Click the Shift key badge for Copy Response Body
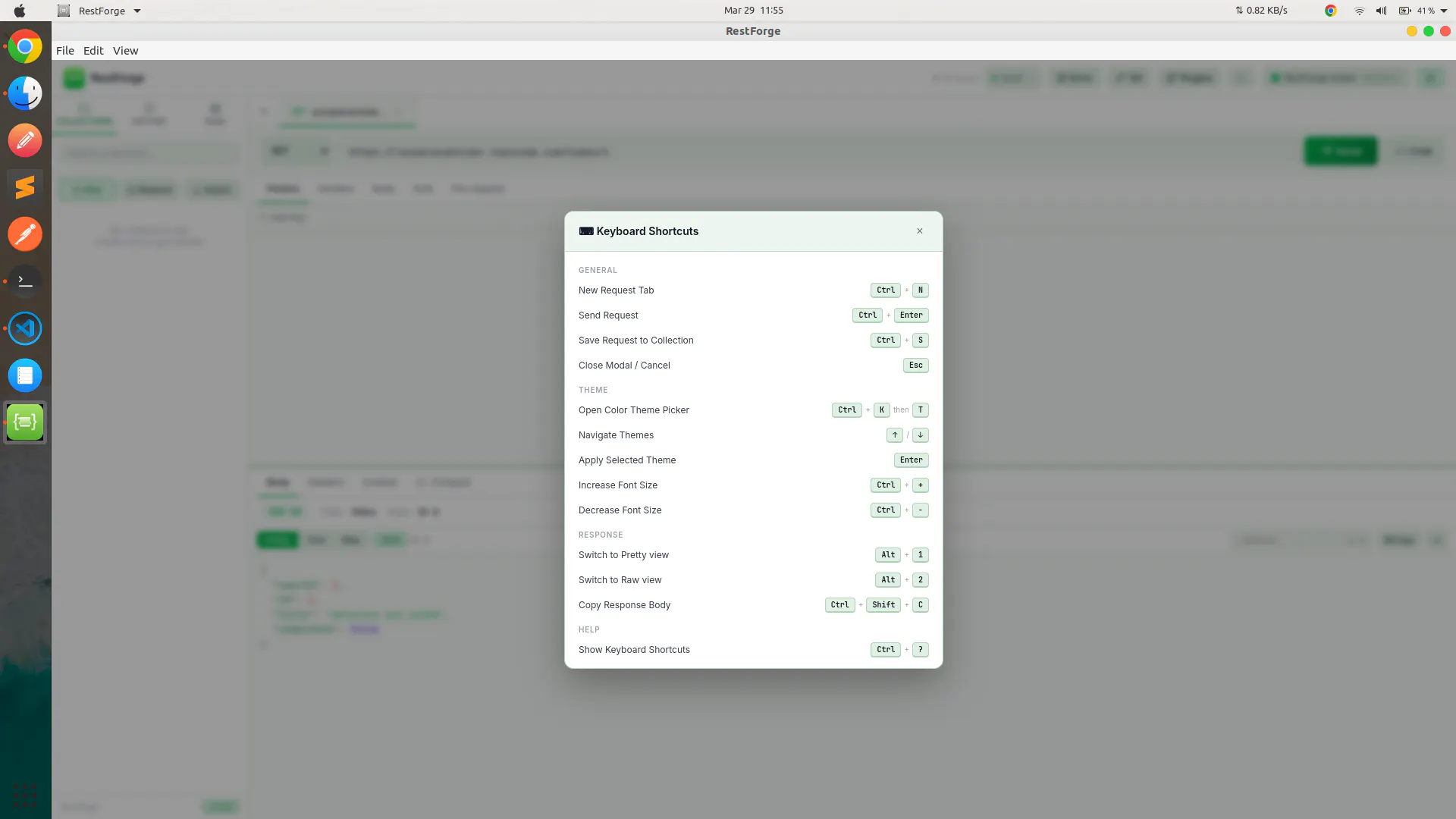 click(x=883, y=605)
